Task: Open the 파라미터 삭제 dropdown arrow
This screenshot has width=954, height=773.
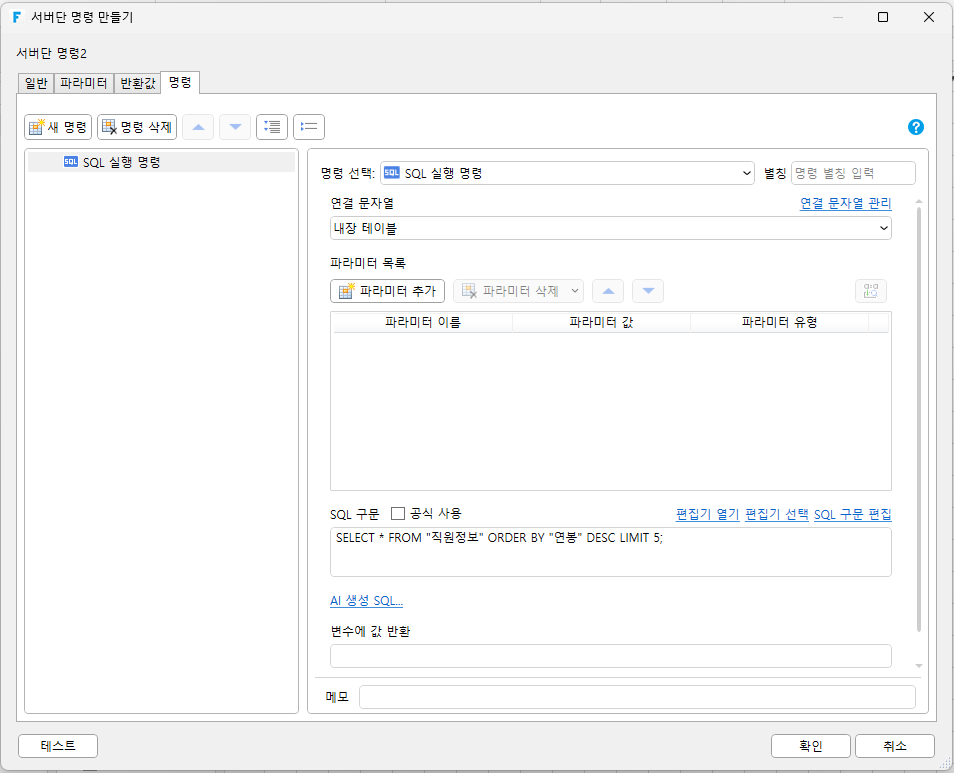Action: click(x=574, y=291)
